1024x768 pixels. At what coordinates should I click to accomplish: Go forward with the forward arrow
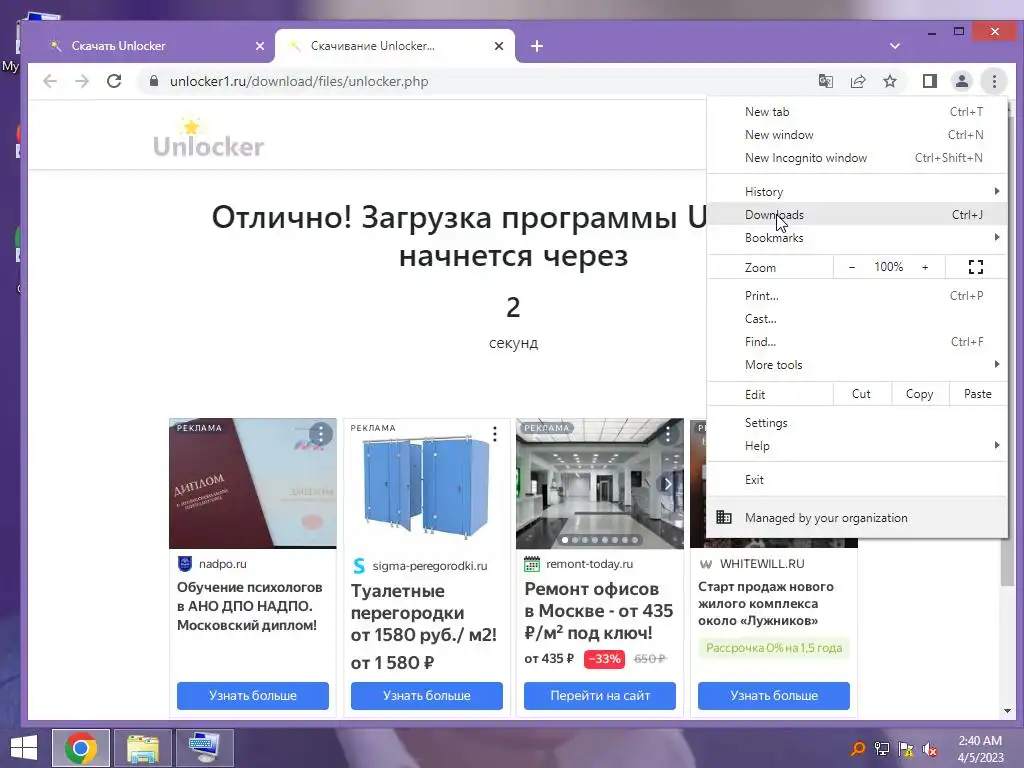pos(82,81)
